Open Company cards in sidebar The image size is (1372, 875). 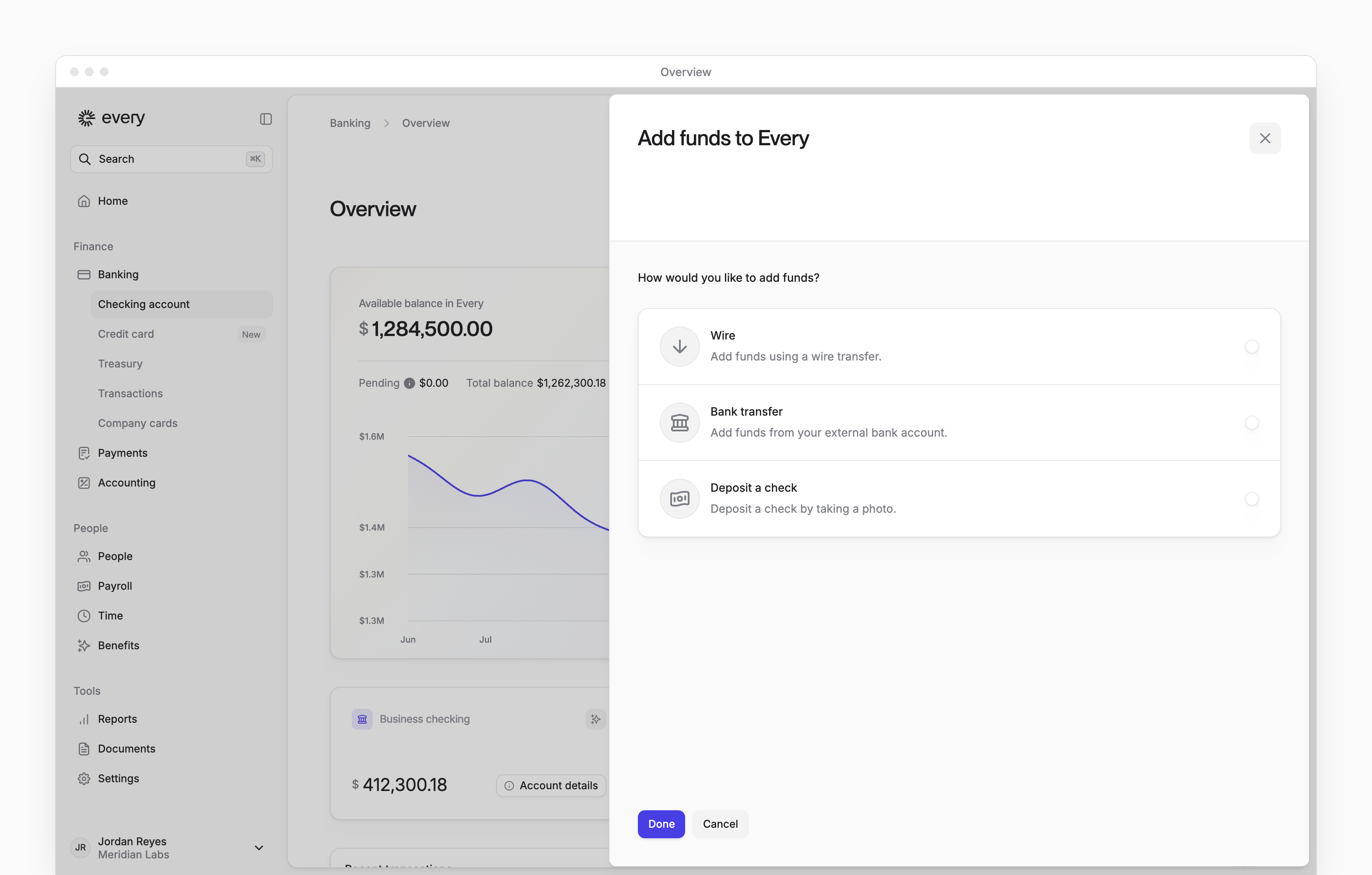click(x=181, y=423)
